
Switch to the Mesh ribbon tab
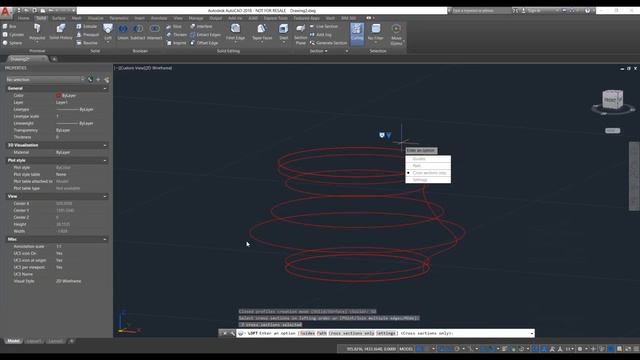(x=77, y=18)
